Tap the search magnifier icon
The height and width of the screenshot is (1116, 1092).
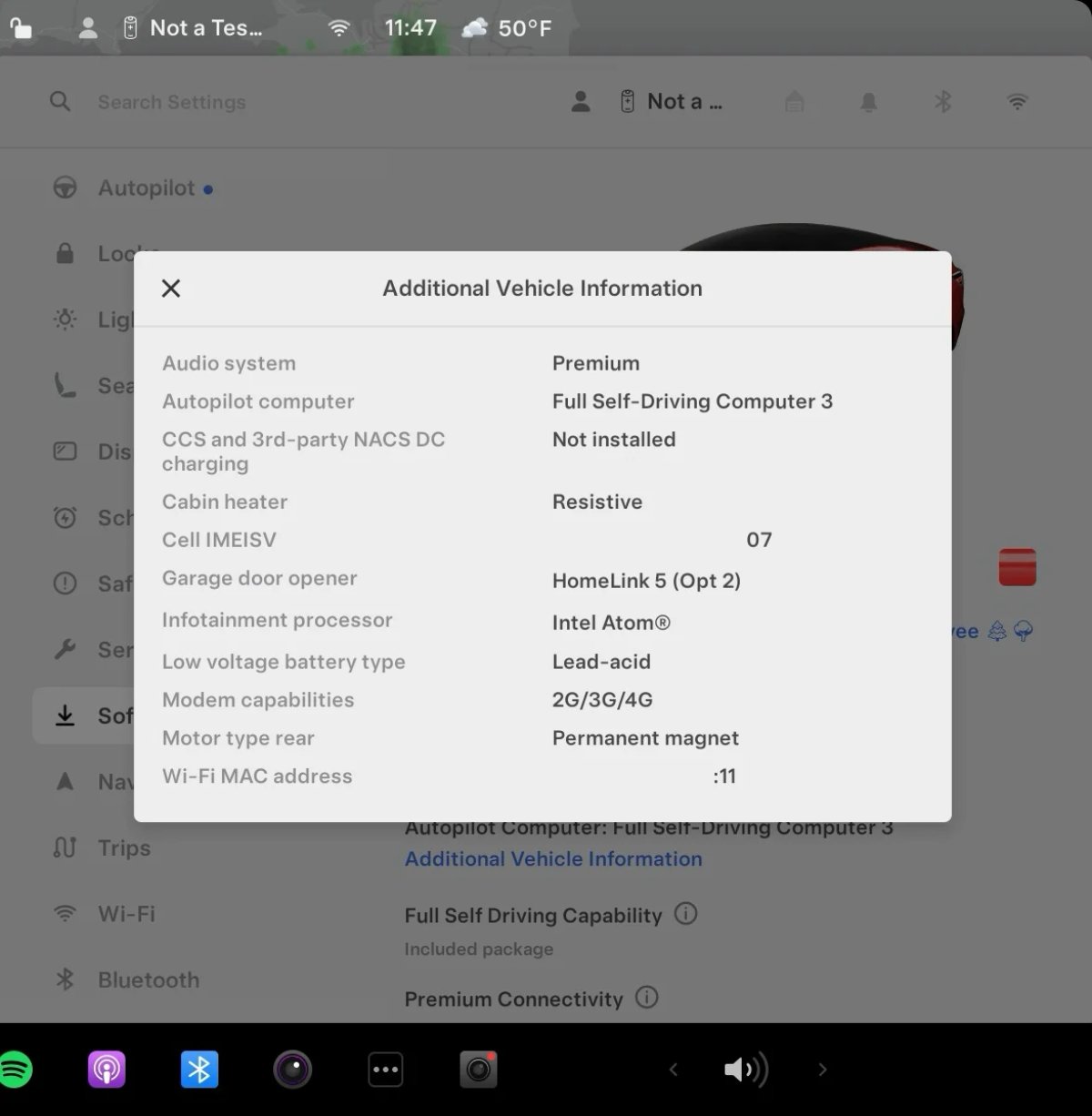(x=60, y=102)
